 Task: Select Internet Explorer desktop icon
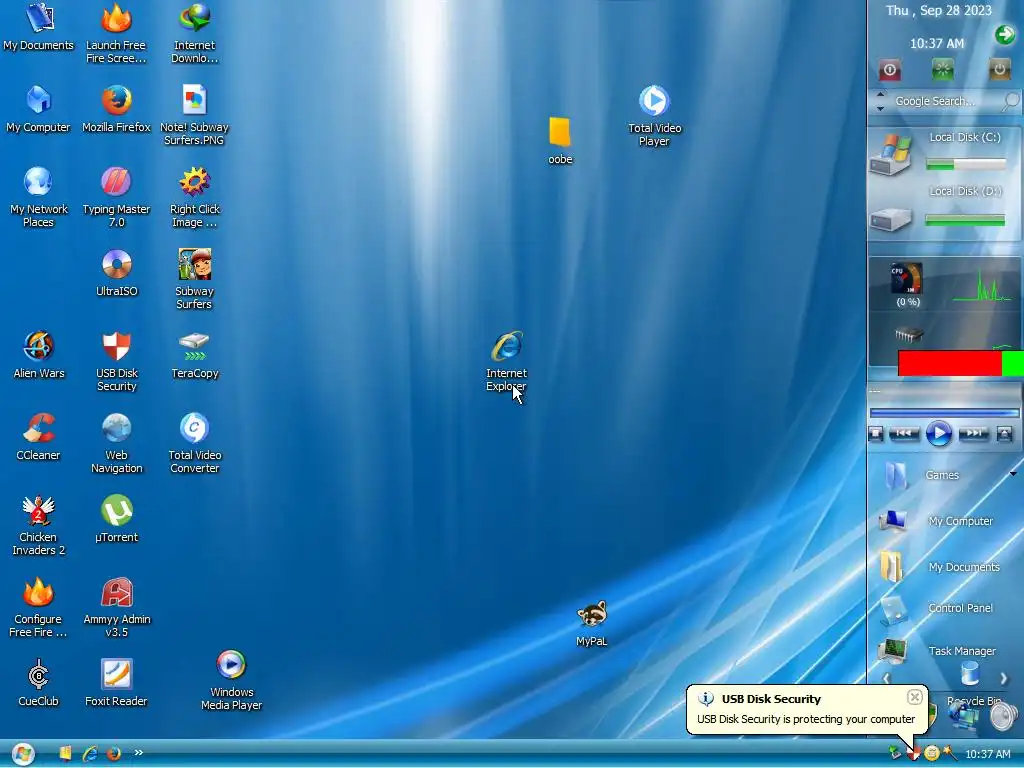pos(507,361)
